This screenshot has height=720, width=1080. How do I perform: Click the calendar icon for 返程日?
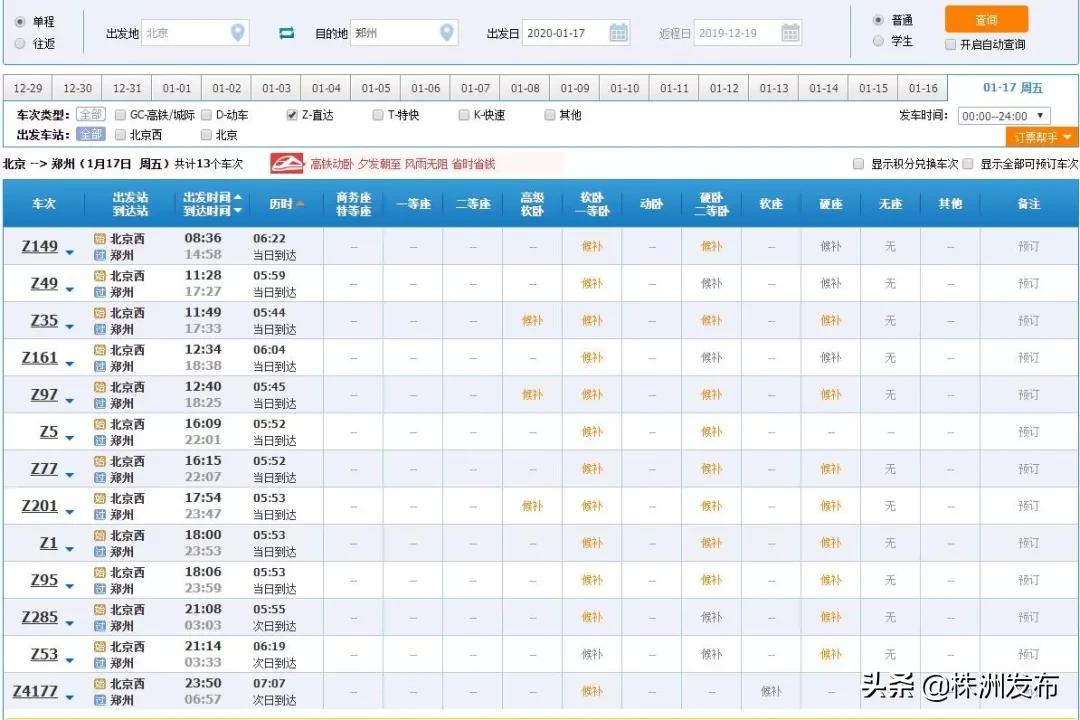790,31
